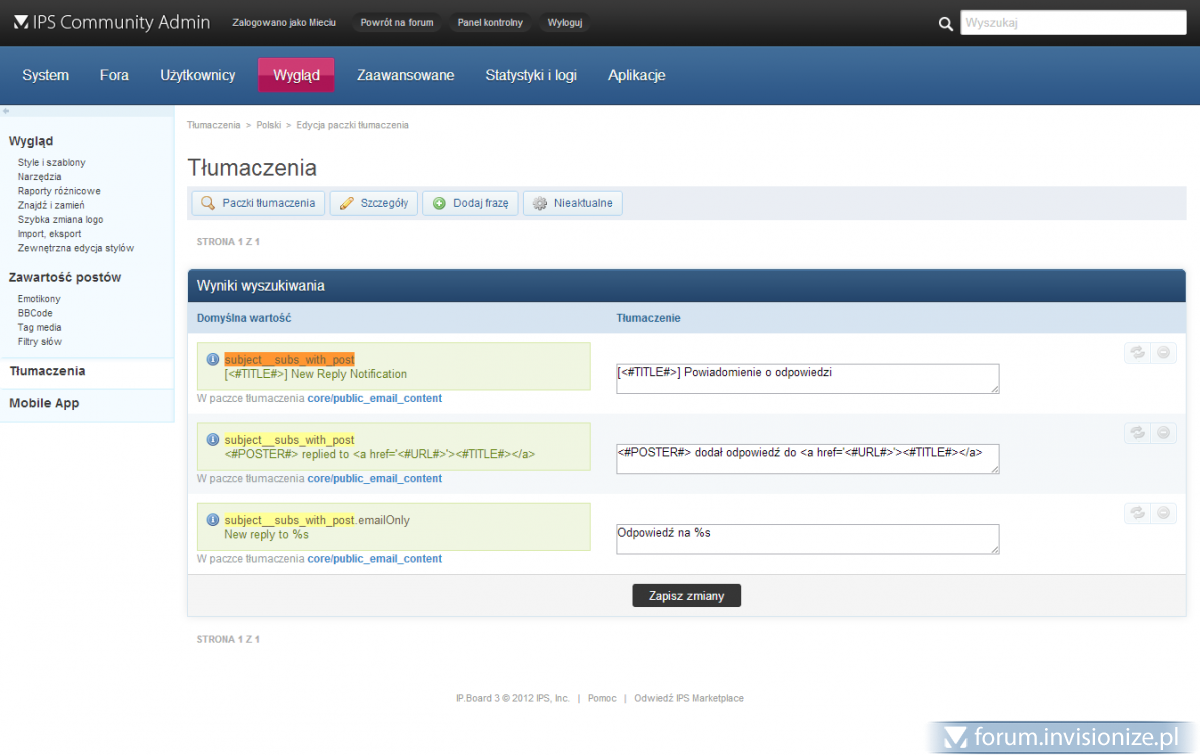The image size is (1200, 755).
Task: Click the remove icon for emailOnly row
Action: (1163, 513)
